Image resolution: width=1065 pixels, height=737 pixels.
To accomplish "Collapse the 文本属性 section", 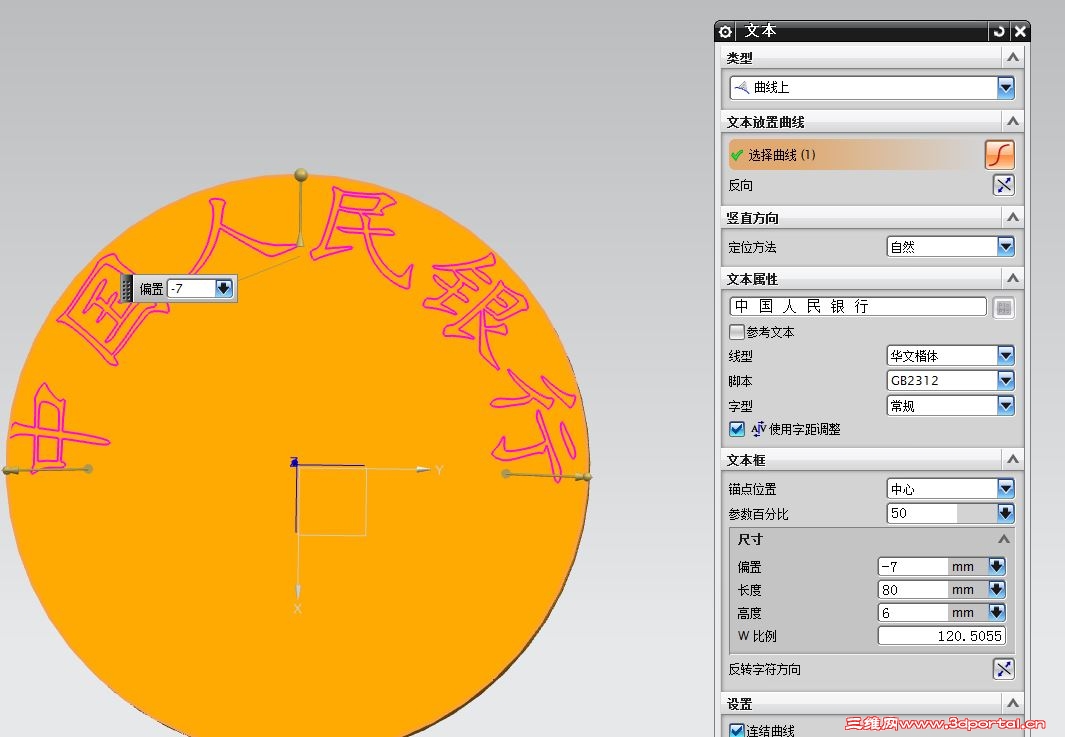I will [x=1013, y=278].
